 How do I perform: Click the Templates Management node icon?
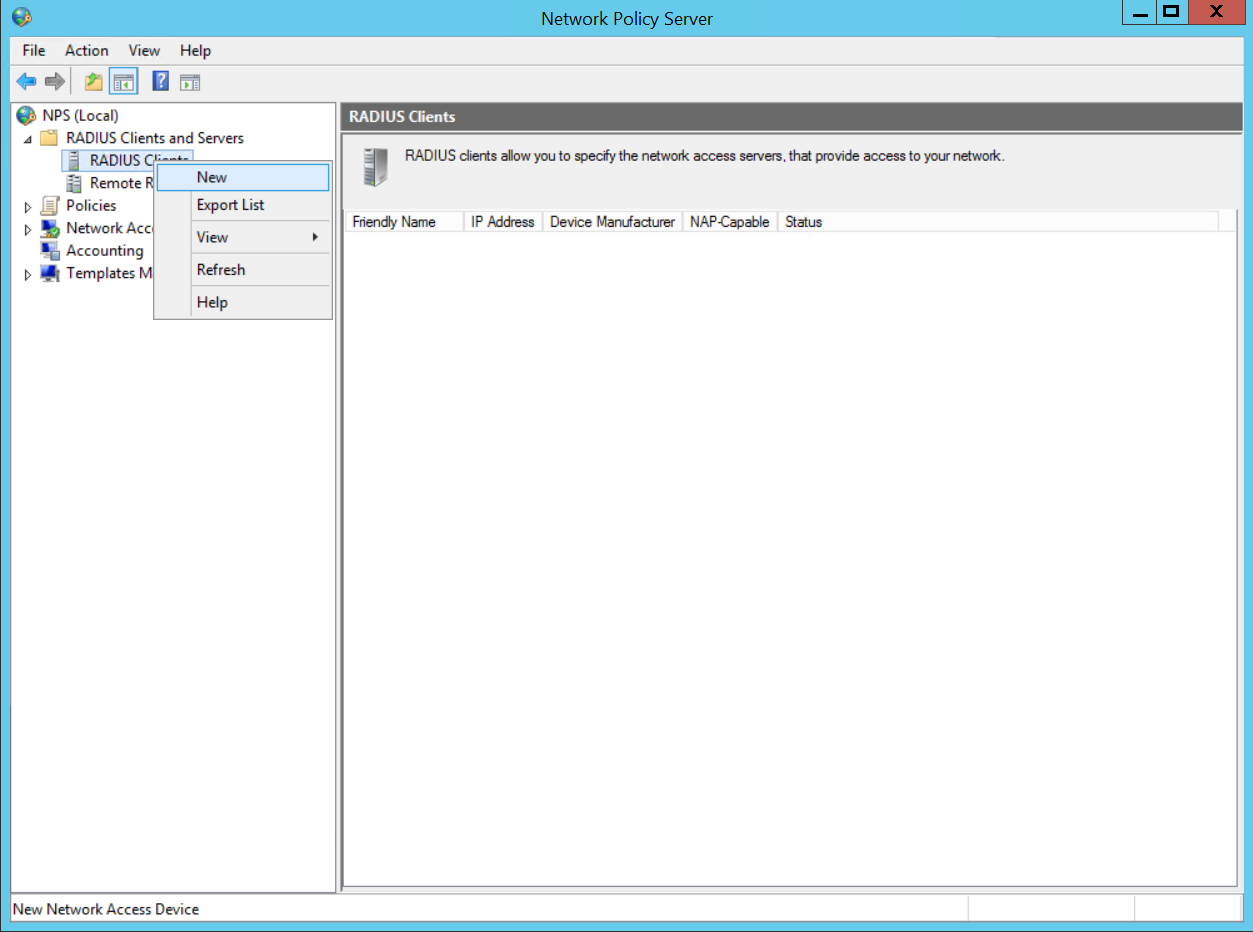[49, 273]
